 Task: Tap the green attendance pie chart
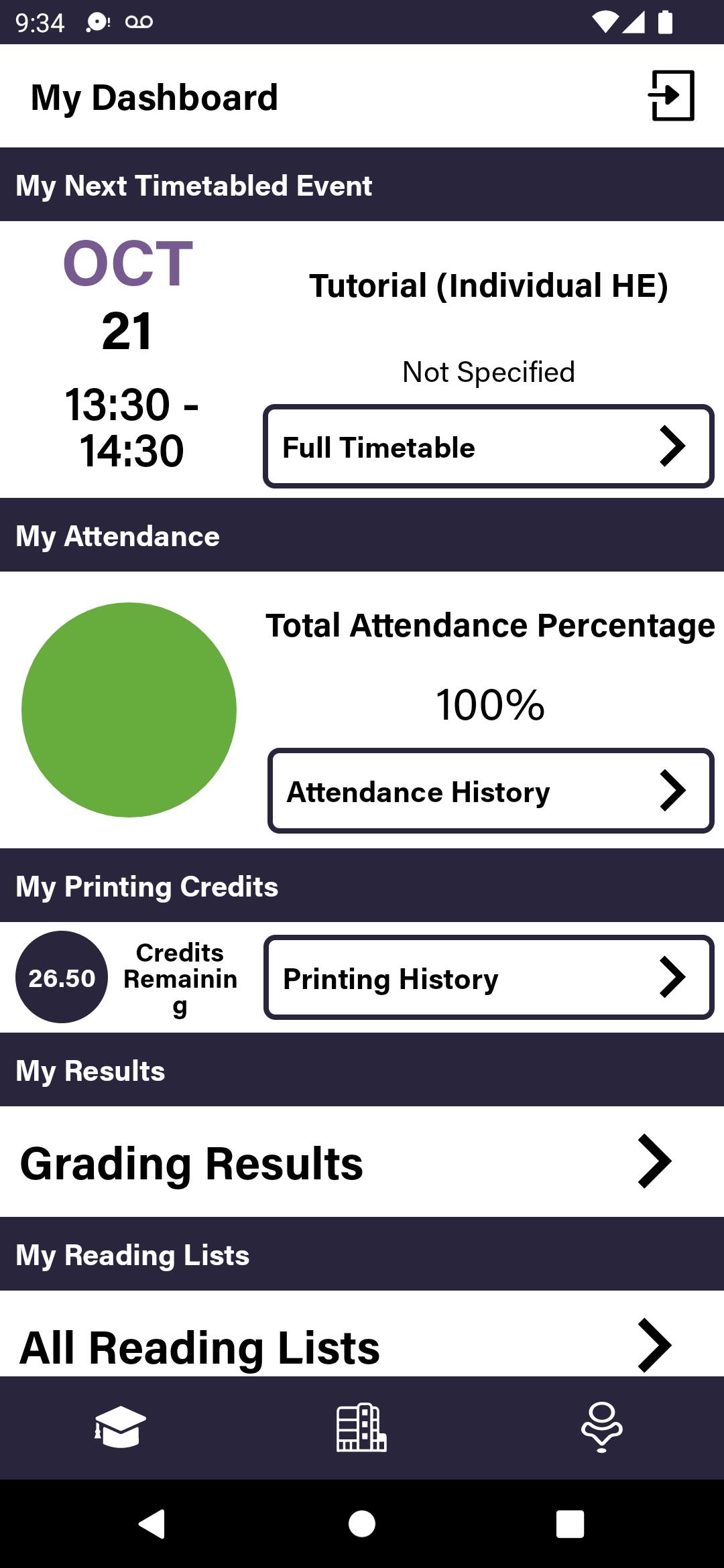pyautogui.click(x=129, y=710)
